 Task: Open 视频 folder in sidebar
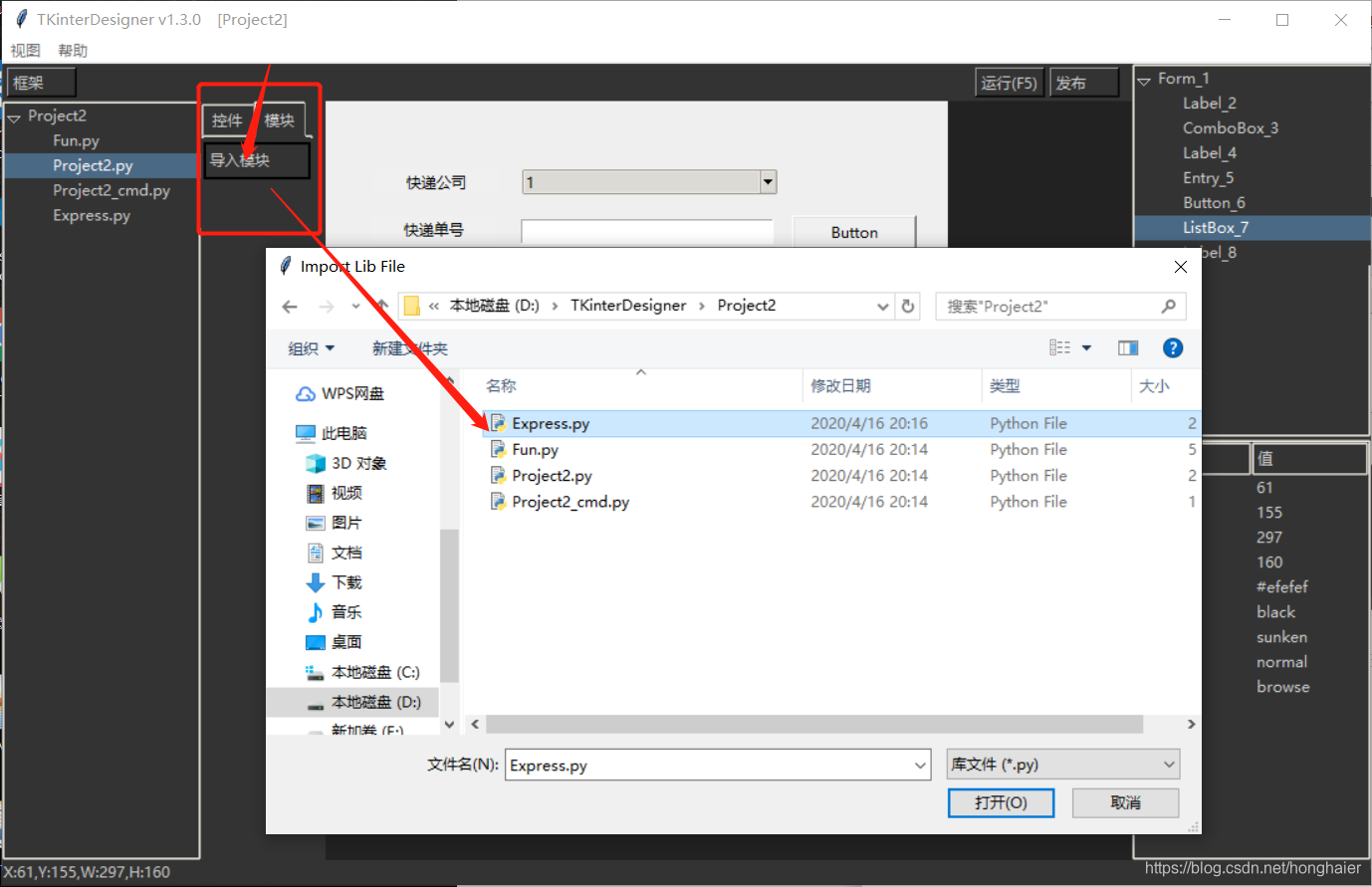tap(335, 493)
